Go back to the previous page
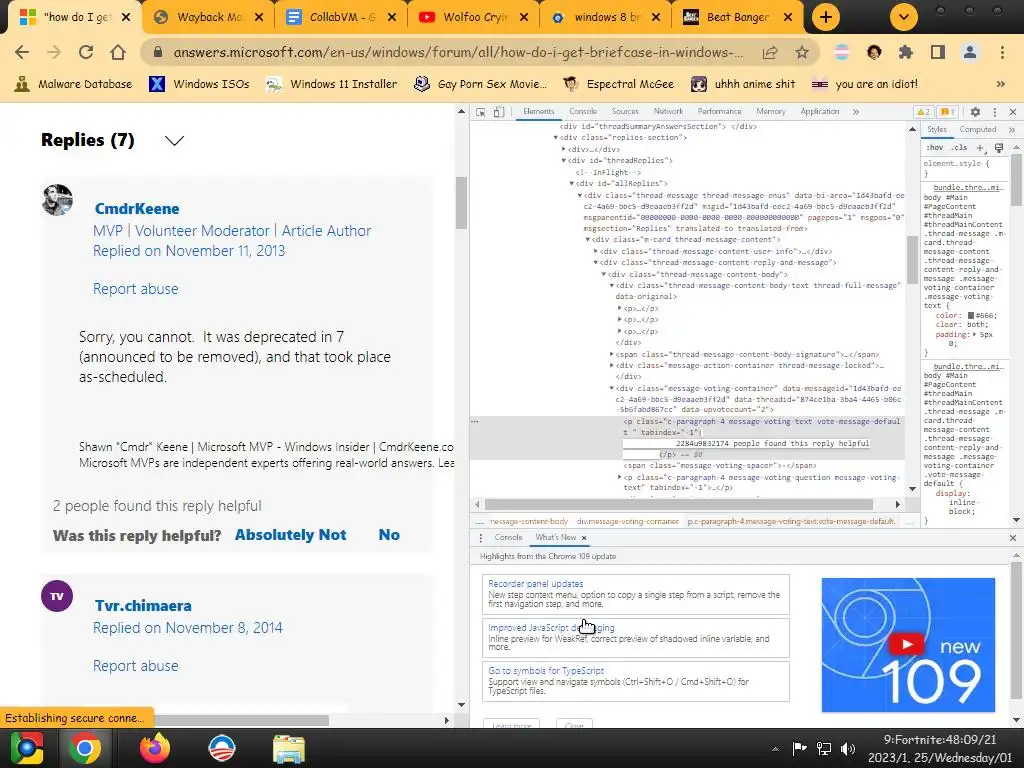 pyautogui.click(x=22, y=52)
